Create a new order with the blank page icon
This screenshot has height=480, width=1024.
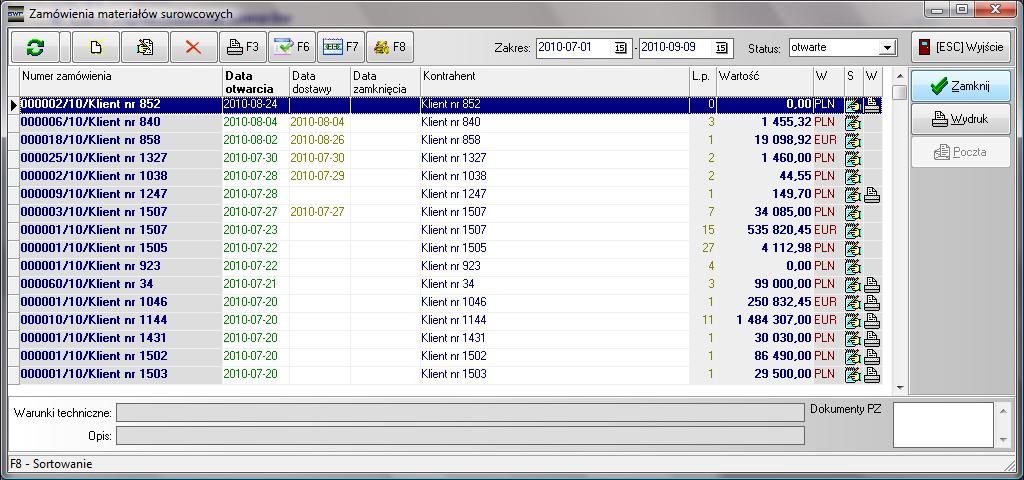tap(96, 47)
